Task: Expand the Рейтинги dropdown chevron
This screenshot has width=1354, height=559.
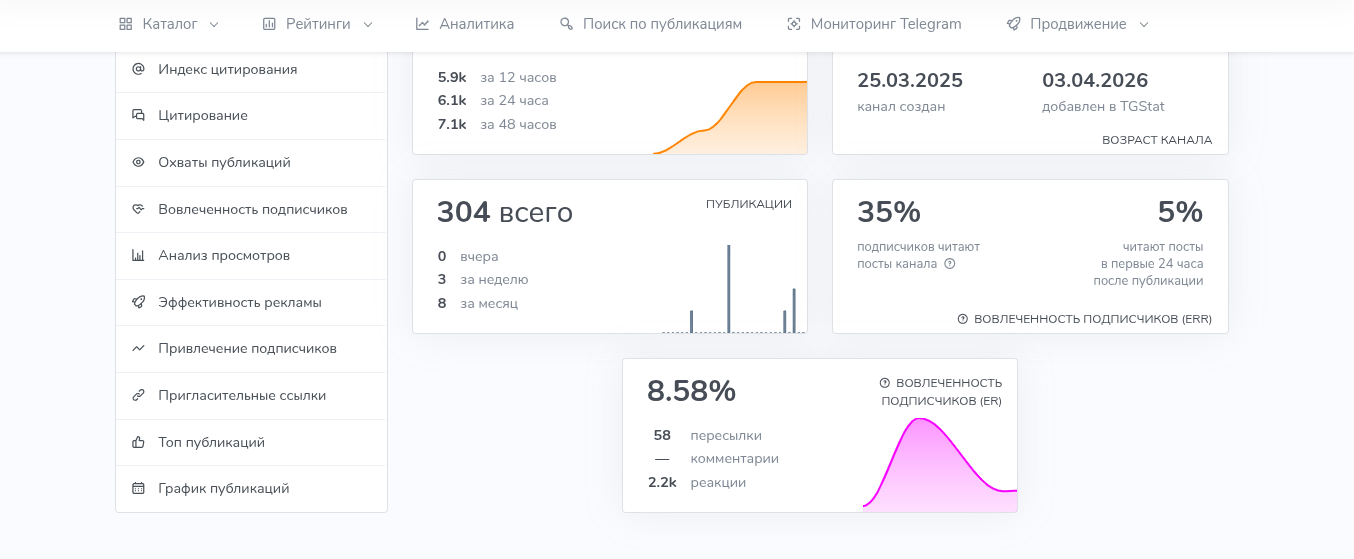Action: coord(368,25)
